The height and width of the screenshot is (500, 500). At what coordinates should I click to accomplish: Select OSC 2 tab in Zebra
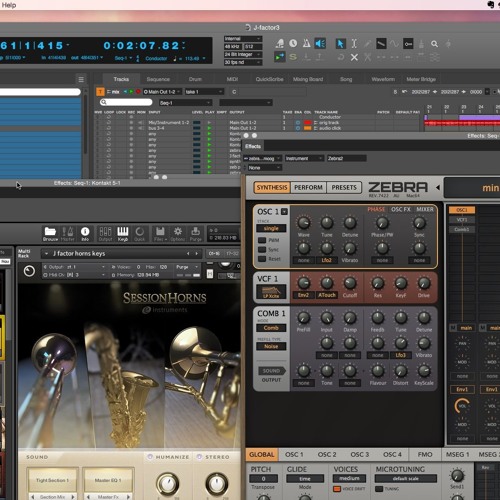click(x=327, y=454)
